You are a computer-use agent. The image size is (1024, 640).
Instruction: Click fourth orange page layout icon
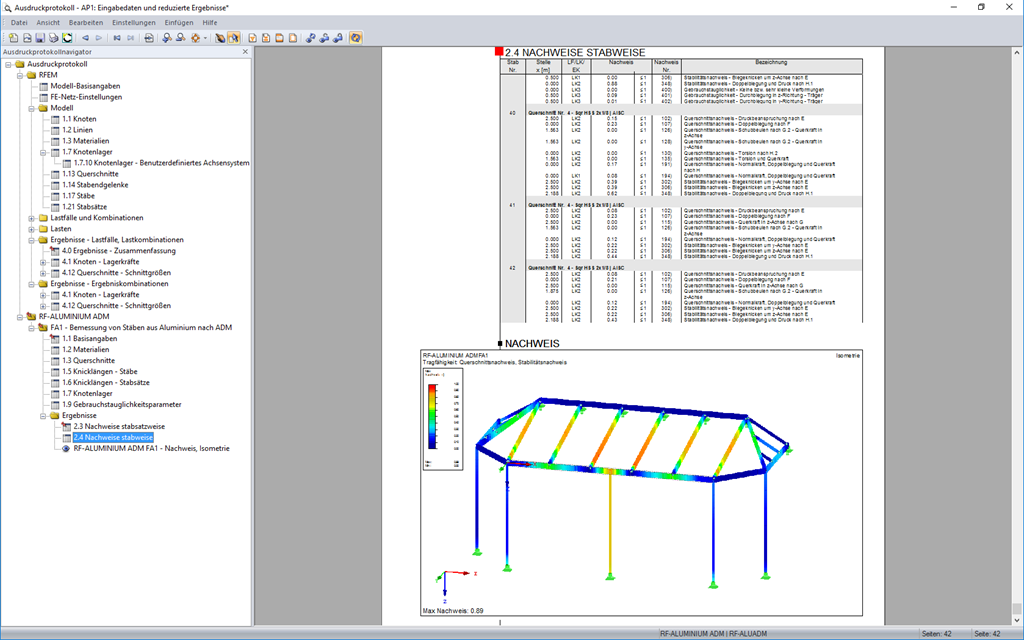[x=293, y=38]
